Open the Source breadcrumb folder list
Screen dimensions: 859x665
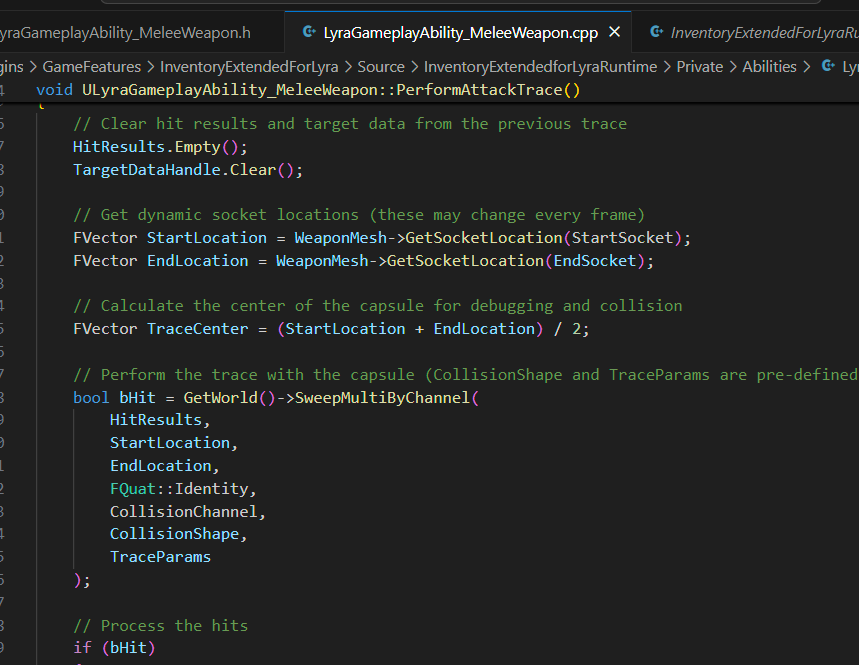(x=381, y=67)
